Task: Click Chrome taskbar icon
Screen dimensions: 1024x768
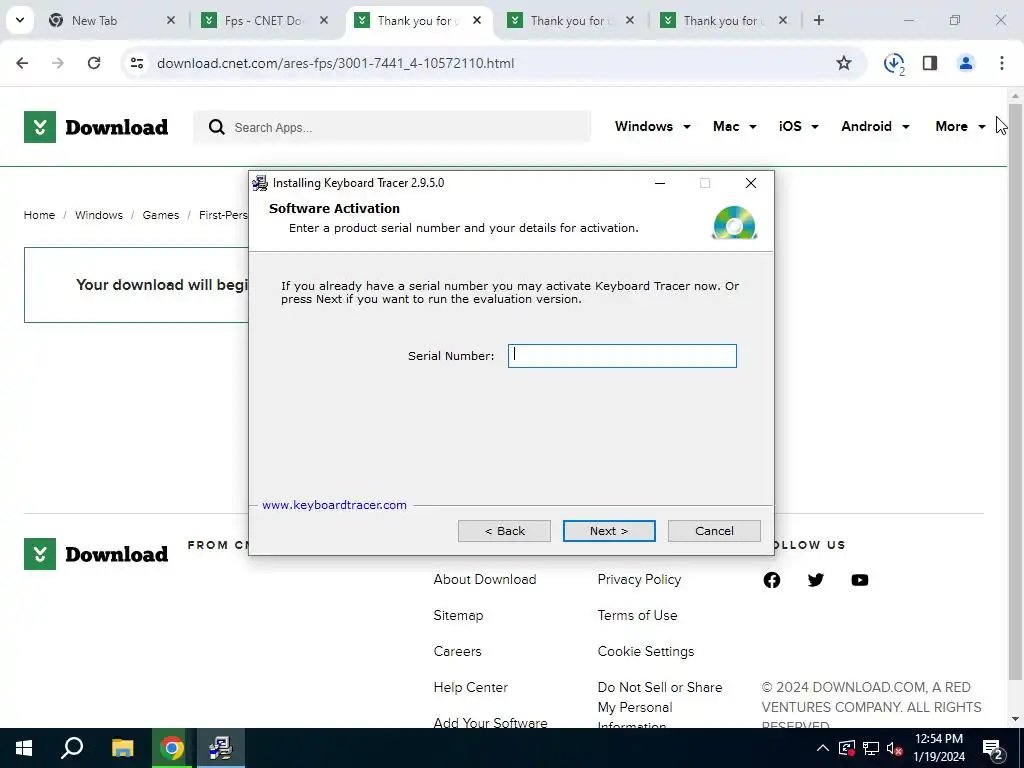Action: tap(172, 748)
